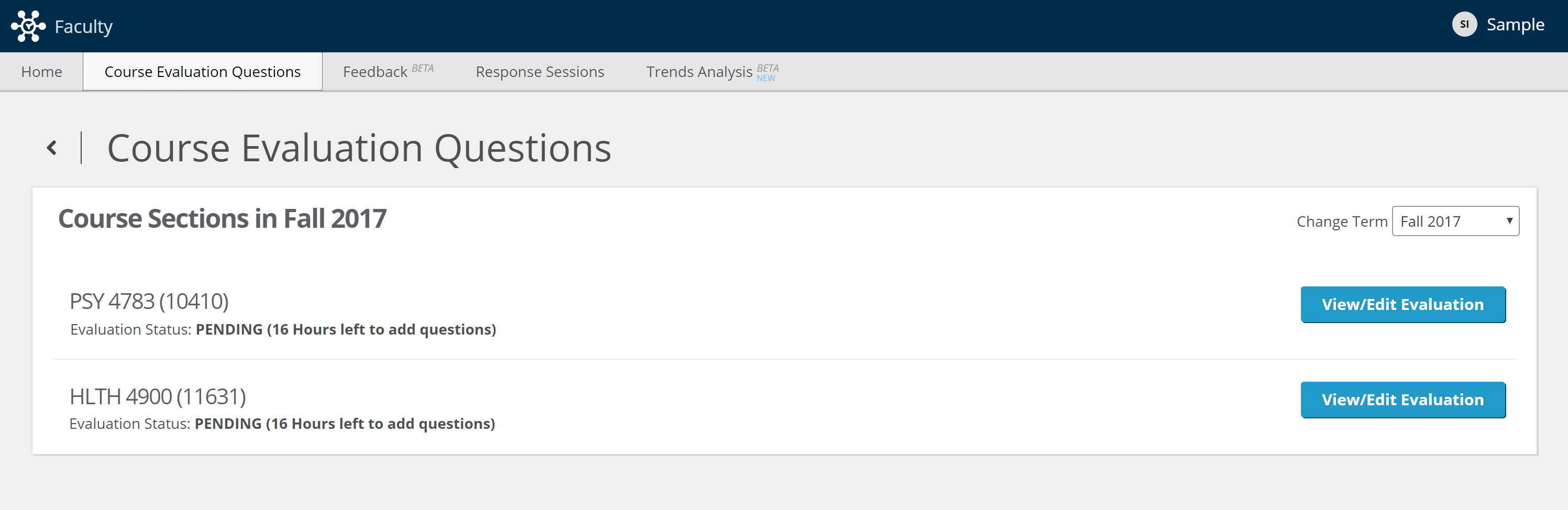Click the BETA label beside Feedback
Screen dimensions: 1568x510
point(423,68)
